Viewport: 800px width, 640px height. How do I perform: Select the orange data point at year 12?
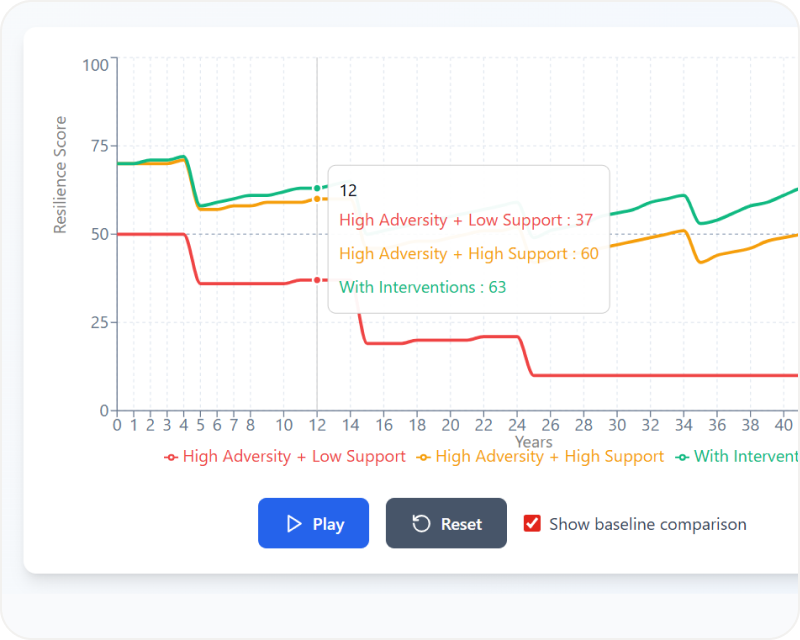(x=317, y=198)
